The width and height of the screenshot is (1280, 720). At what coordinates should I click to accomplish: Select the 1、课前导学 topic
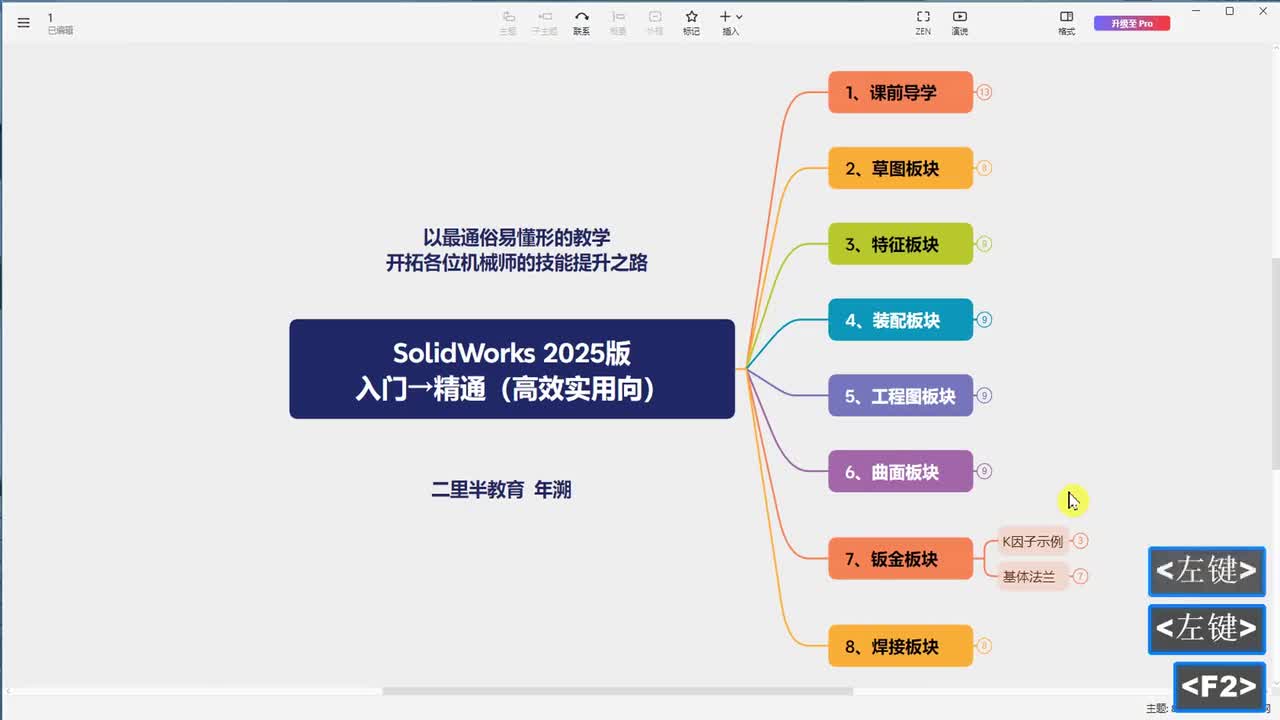click(x=900, y=92)
